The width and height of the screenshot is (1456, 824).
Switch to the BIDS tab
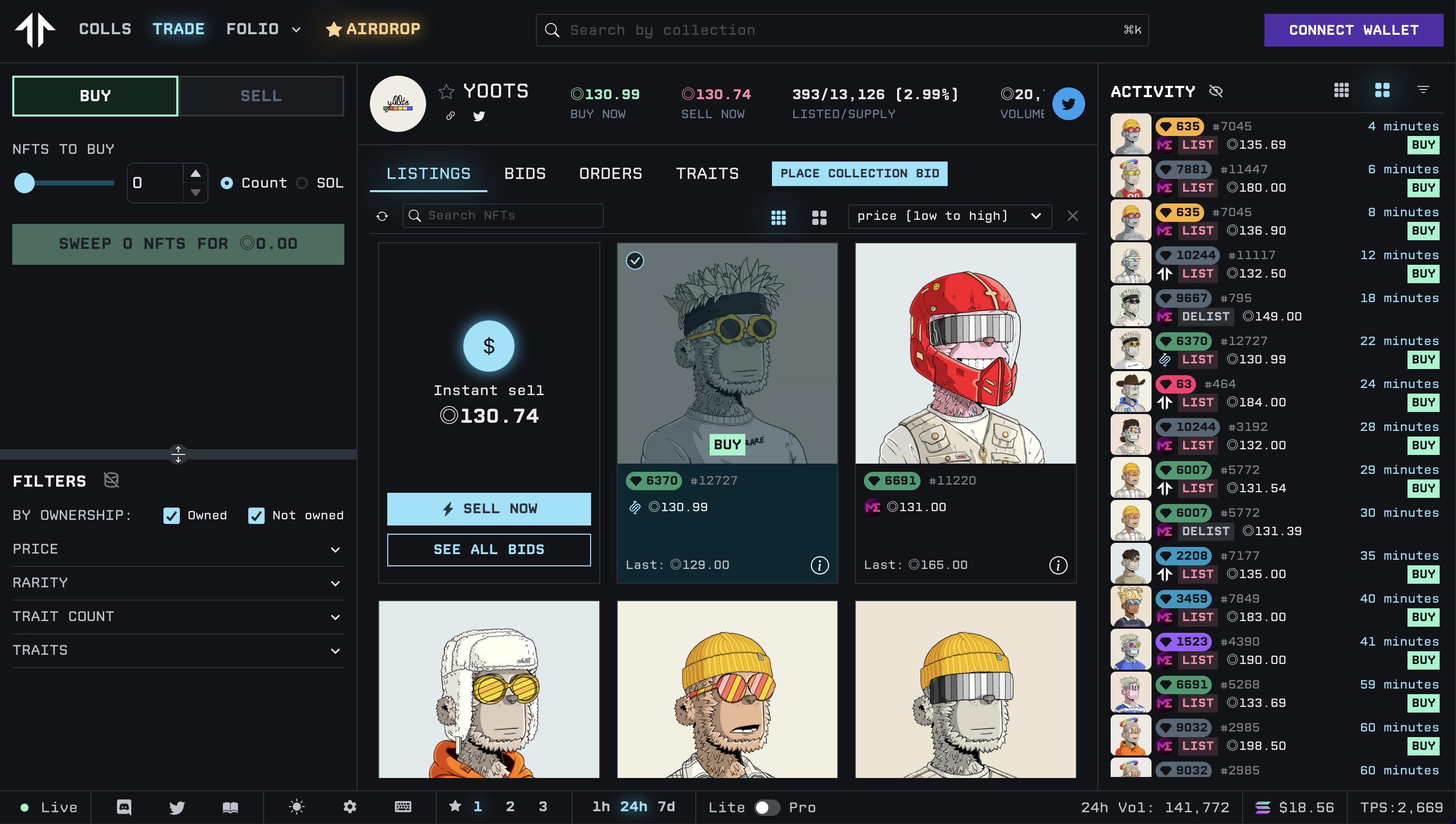pyautogui.click(x=525, y=174)
